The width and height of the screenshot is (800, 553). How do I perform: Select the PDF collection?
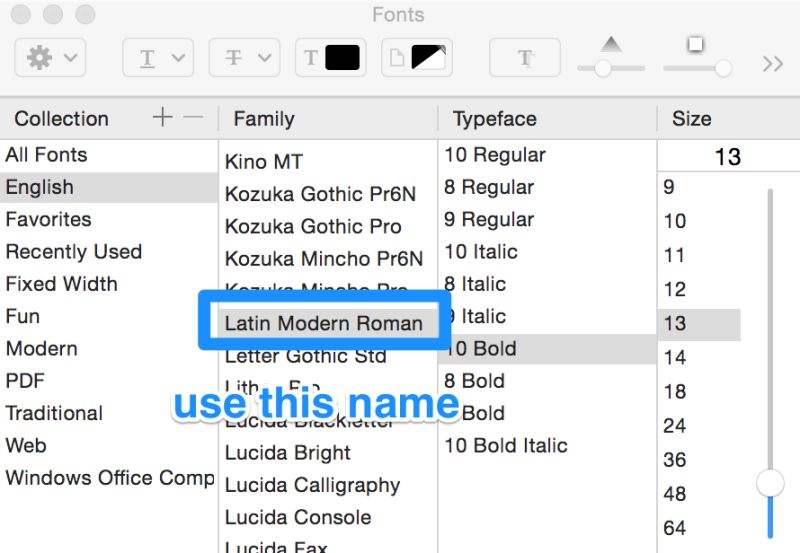pyautogui.click(x=109, y=381)
